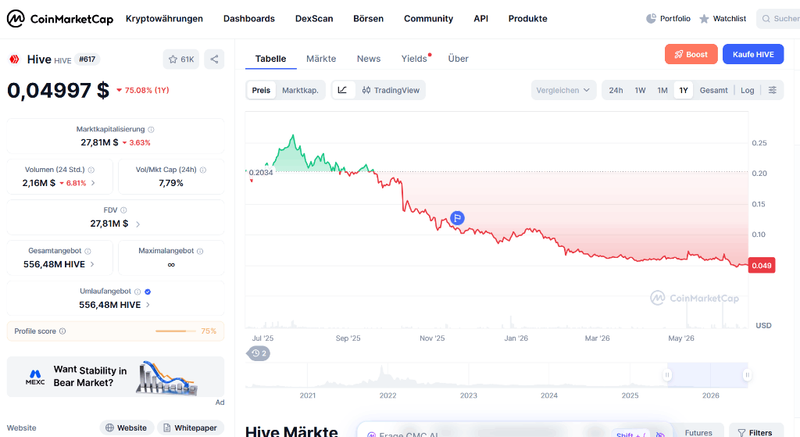
Task: Open the Watchlist star link
Action: point(722,19)
